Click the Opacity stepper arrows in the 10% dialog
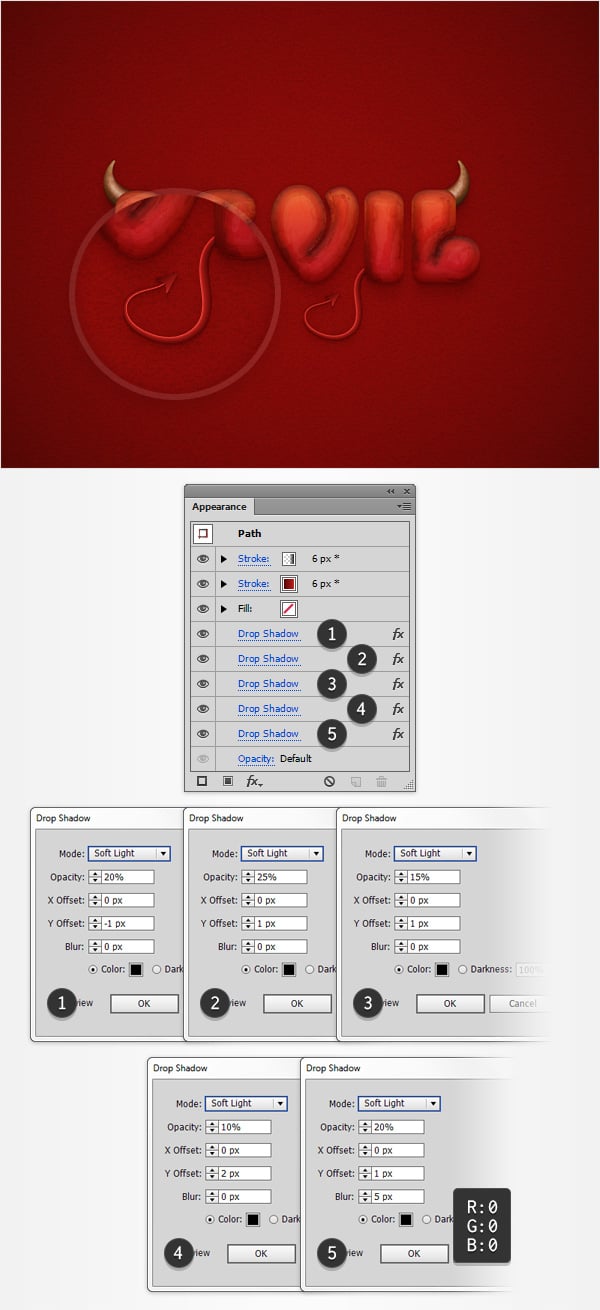 [x=211, y=1127]
